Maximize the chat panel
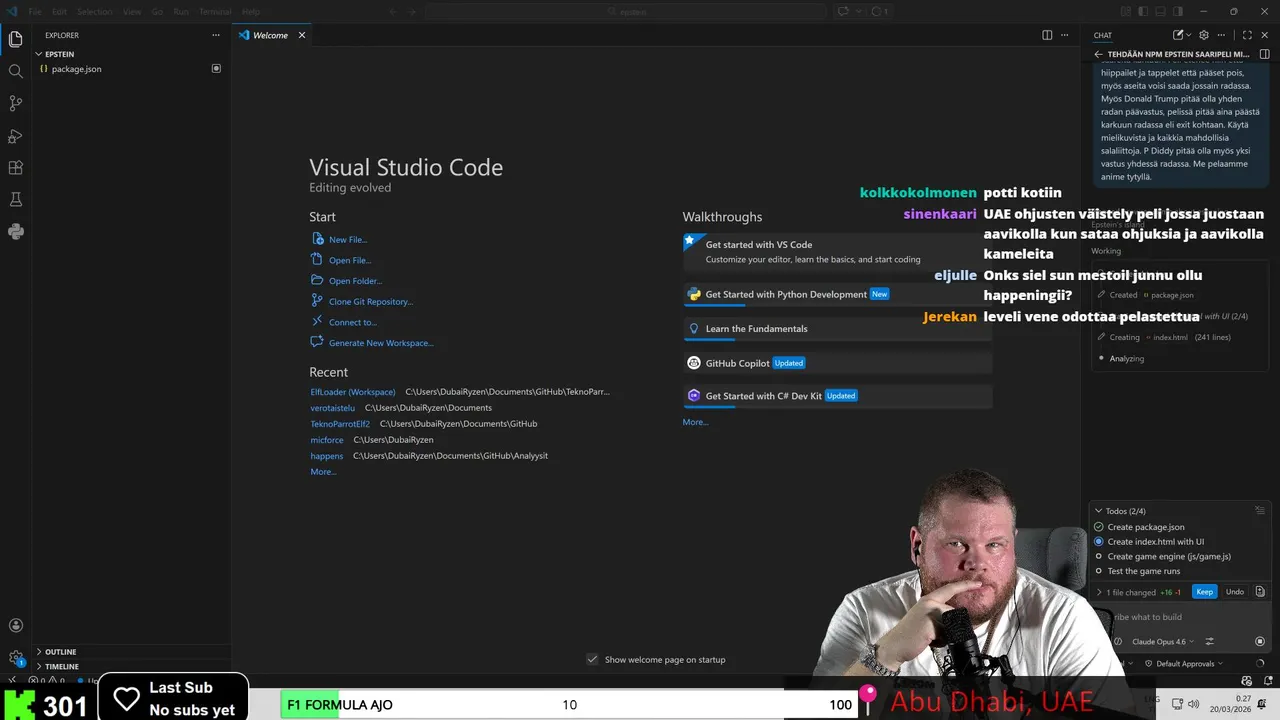This screenshot has height=720, width=1280. tap(1247, 35)
